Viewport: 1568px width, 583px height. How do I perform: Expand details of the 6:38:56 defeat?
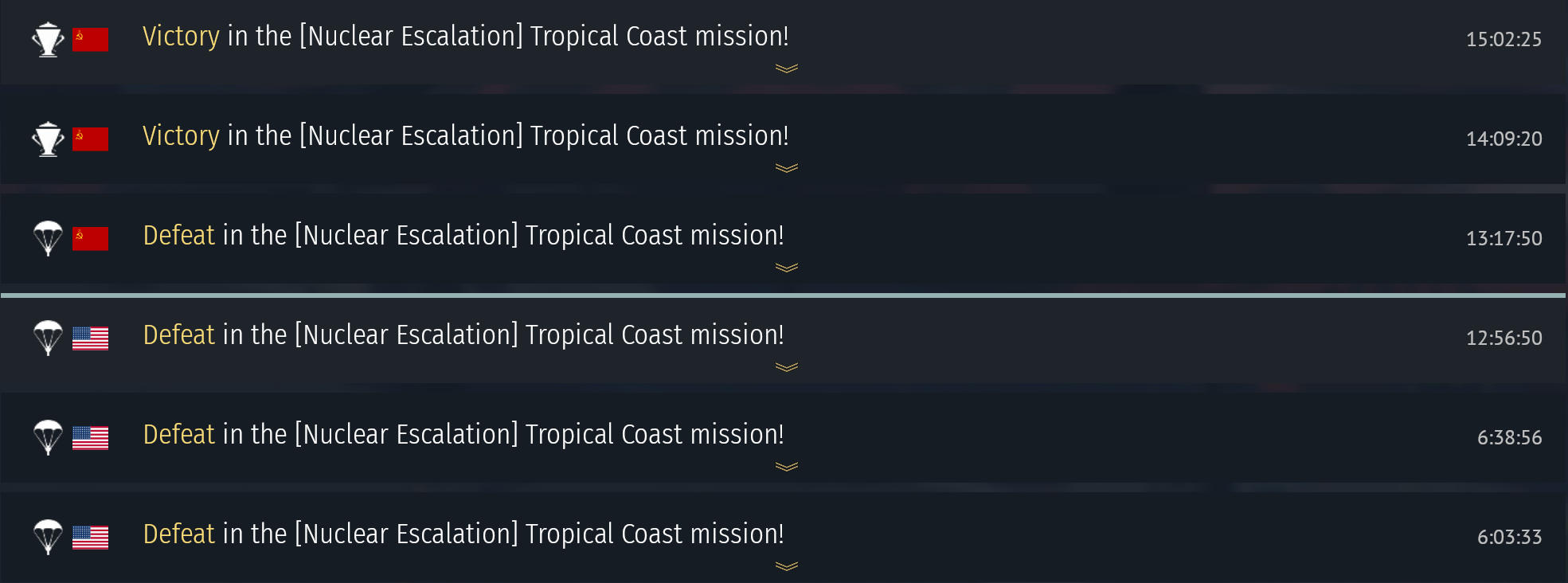point(786,467)
